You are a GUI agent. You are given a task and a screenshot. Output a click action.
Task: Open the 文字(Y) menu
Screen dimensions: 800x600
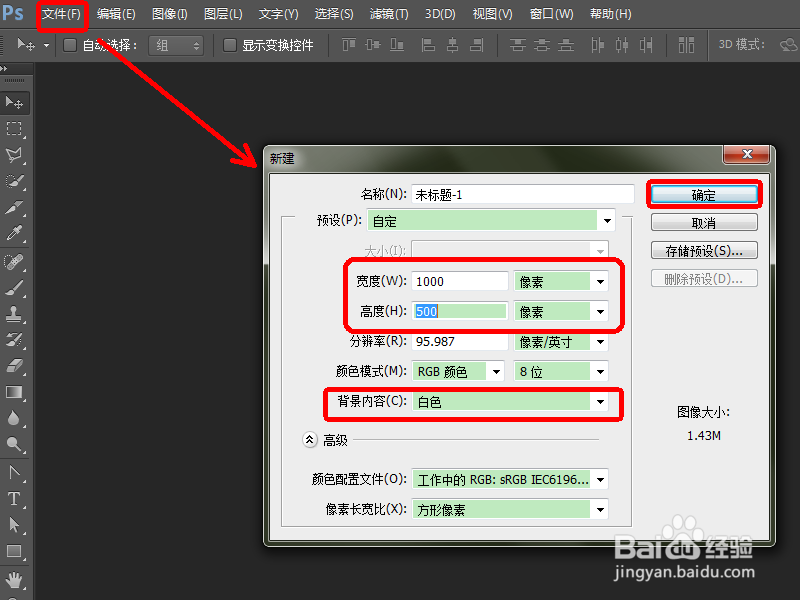tap(279, 14)
